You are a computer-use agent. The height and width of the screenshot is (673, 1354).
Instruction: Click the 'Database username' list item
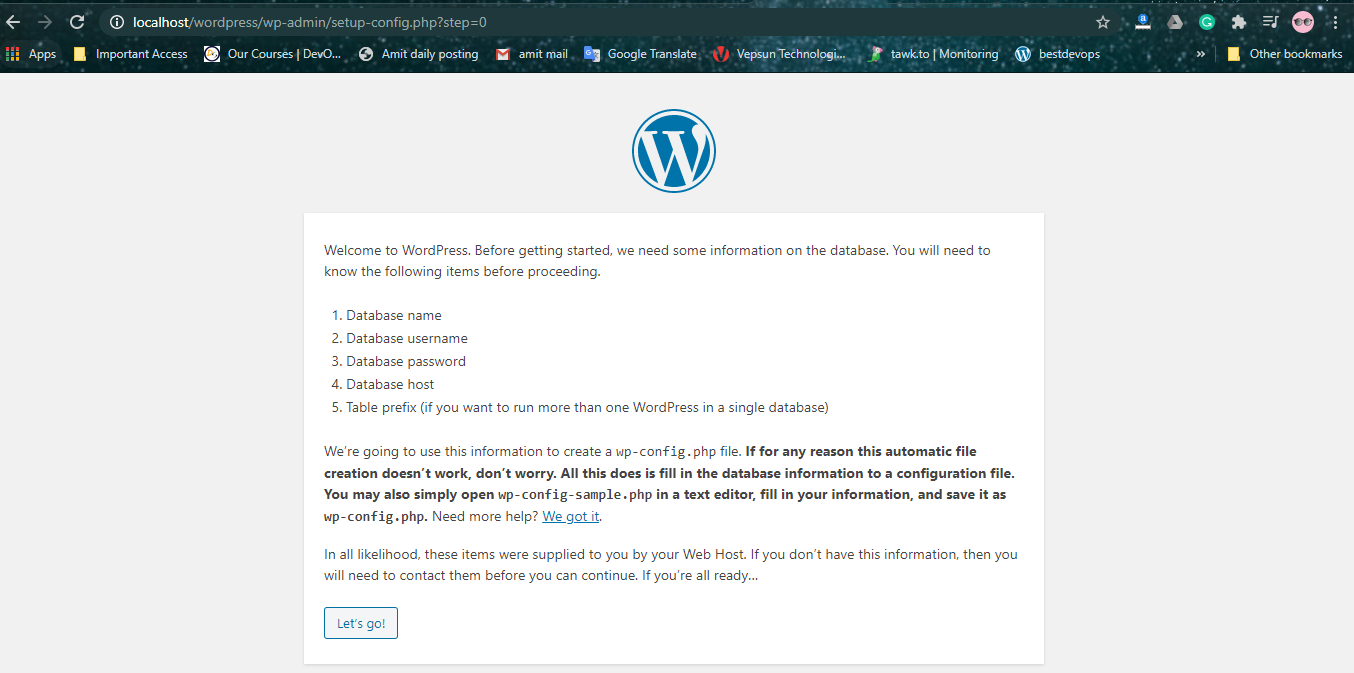[407, 338]
